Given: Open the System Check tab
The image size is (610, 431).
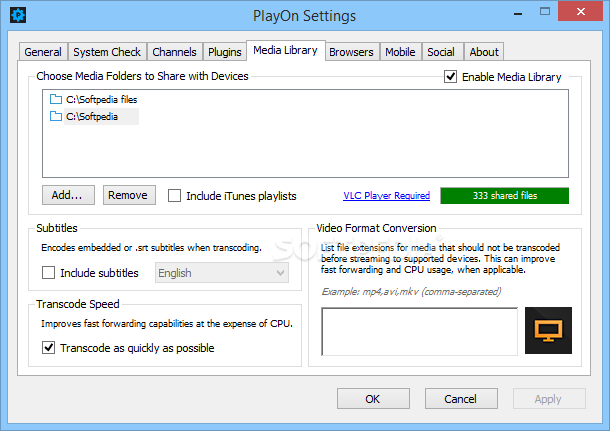Looking at the screenshot, I should 107,52.
